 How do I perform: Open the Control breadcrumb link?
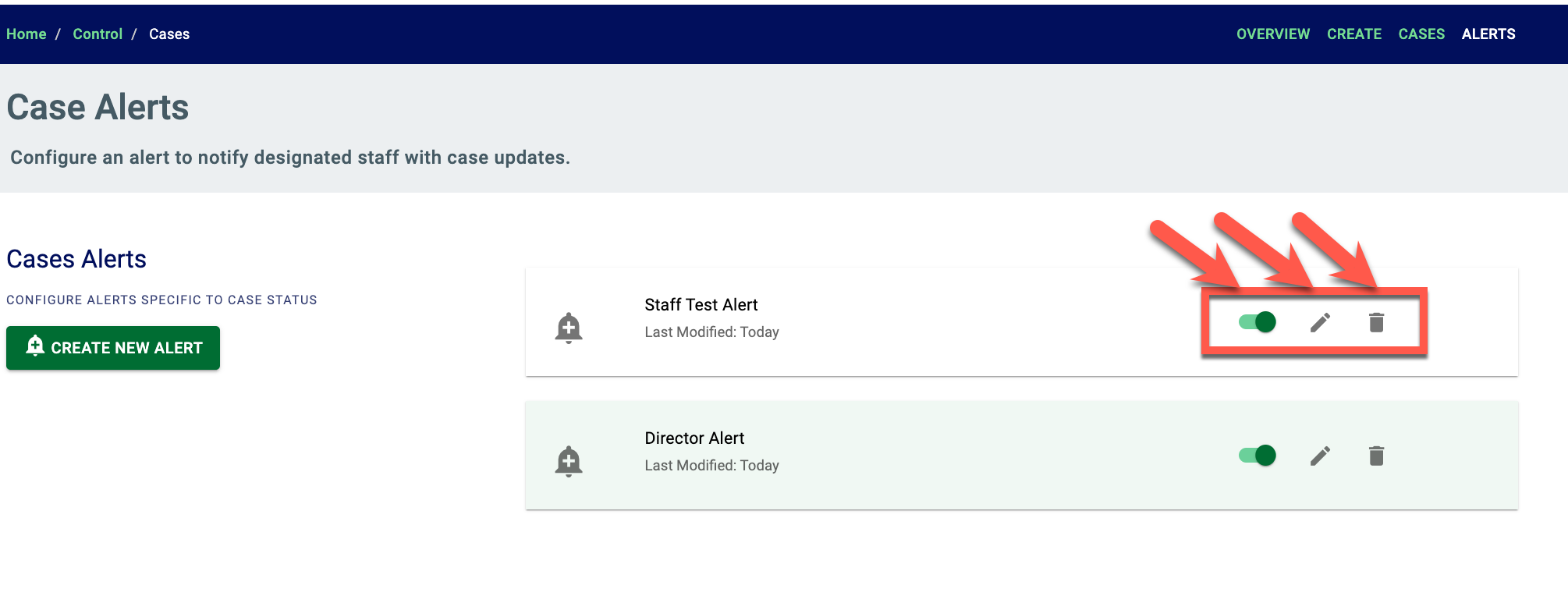coord(98,34)
